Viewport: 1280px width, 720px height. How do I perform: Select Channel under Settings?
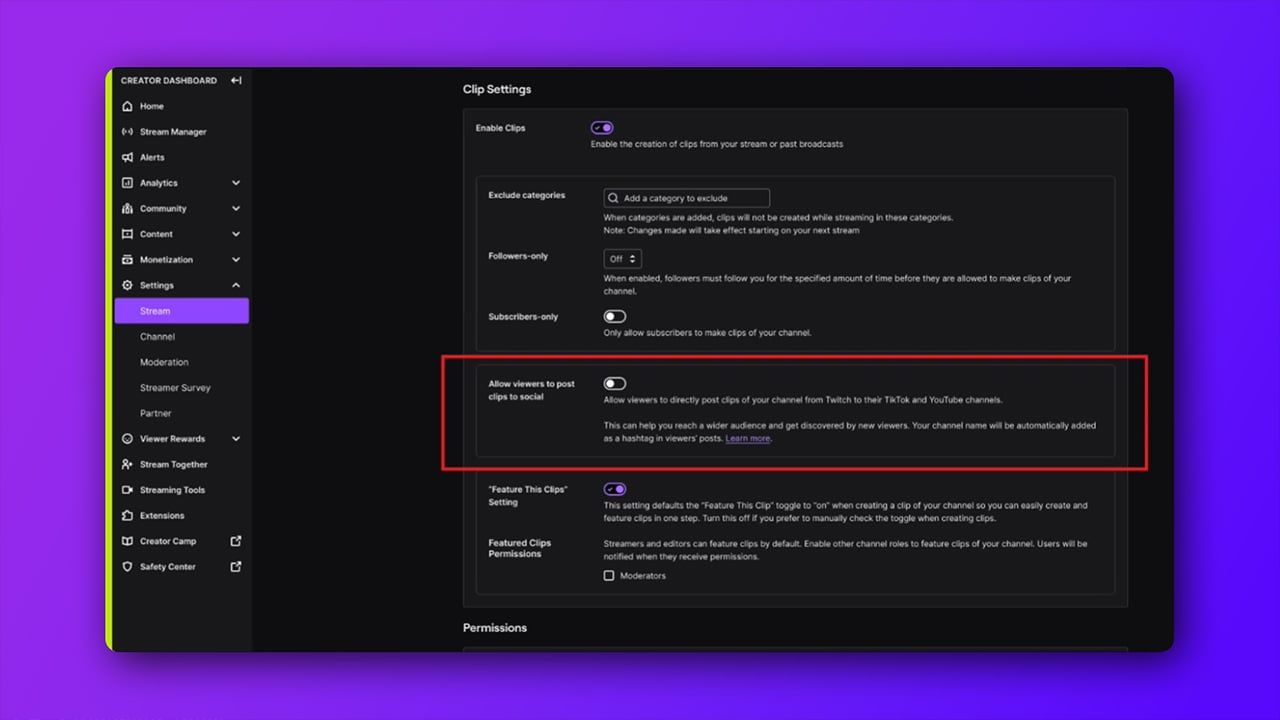click(x=157, y=337)
